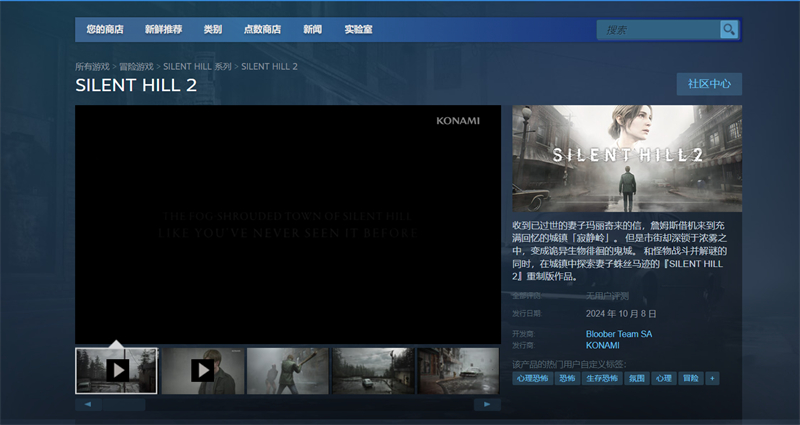Click SILENT HILL 2 breadcrumb link
800x425 pixels.
click(x=269, y=67)
